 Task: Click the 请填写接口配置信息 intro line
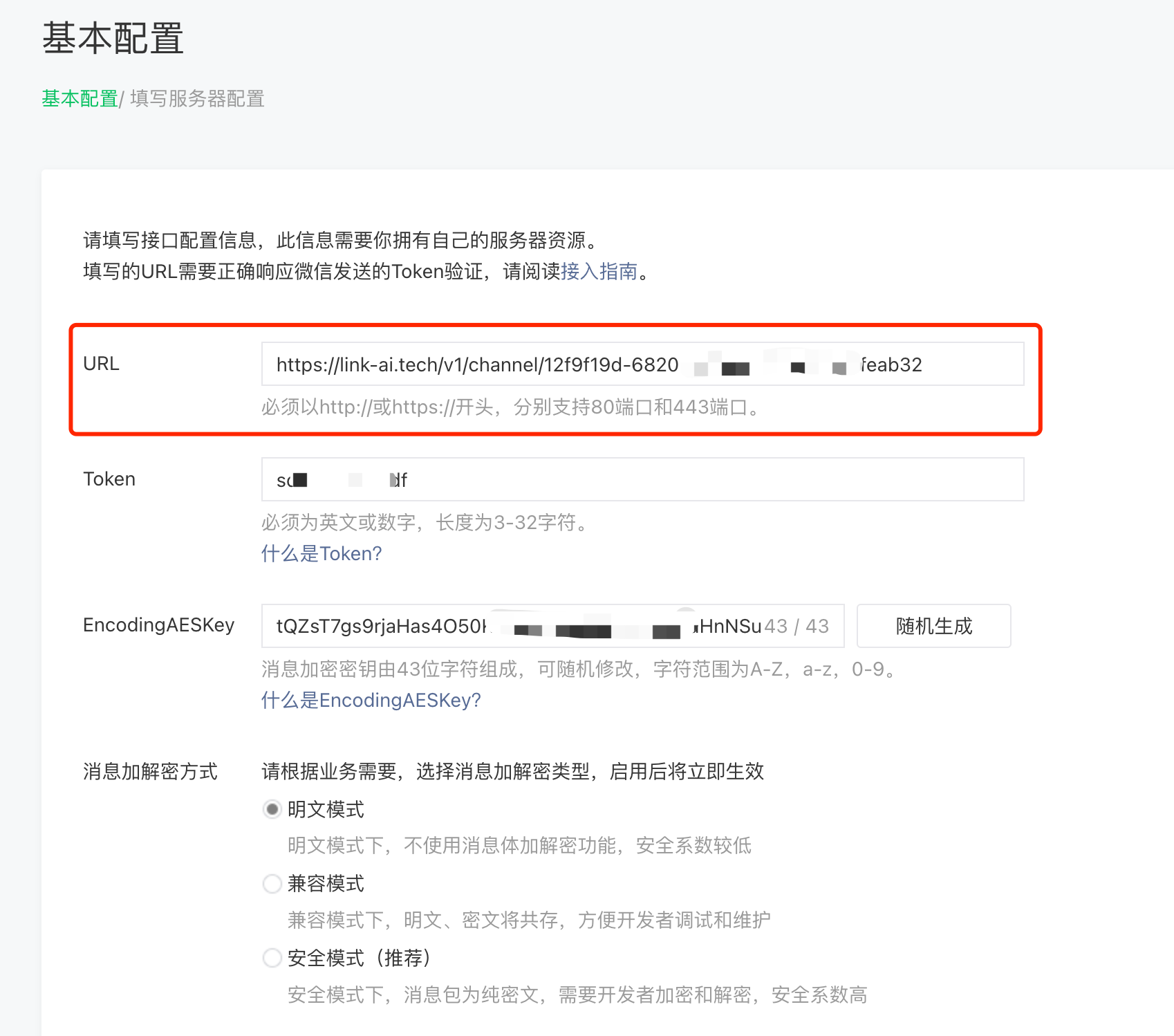(x=342, y=240)
